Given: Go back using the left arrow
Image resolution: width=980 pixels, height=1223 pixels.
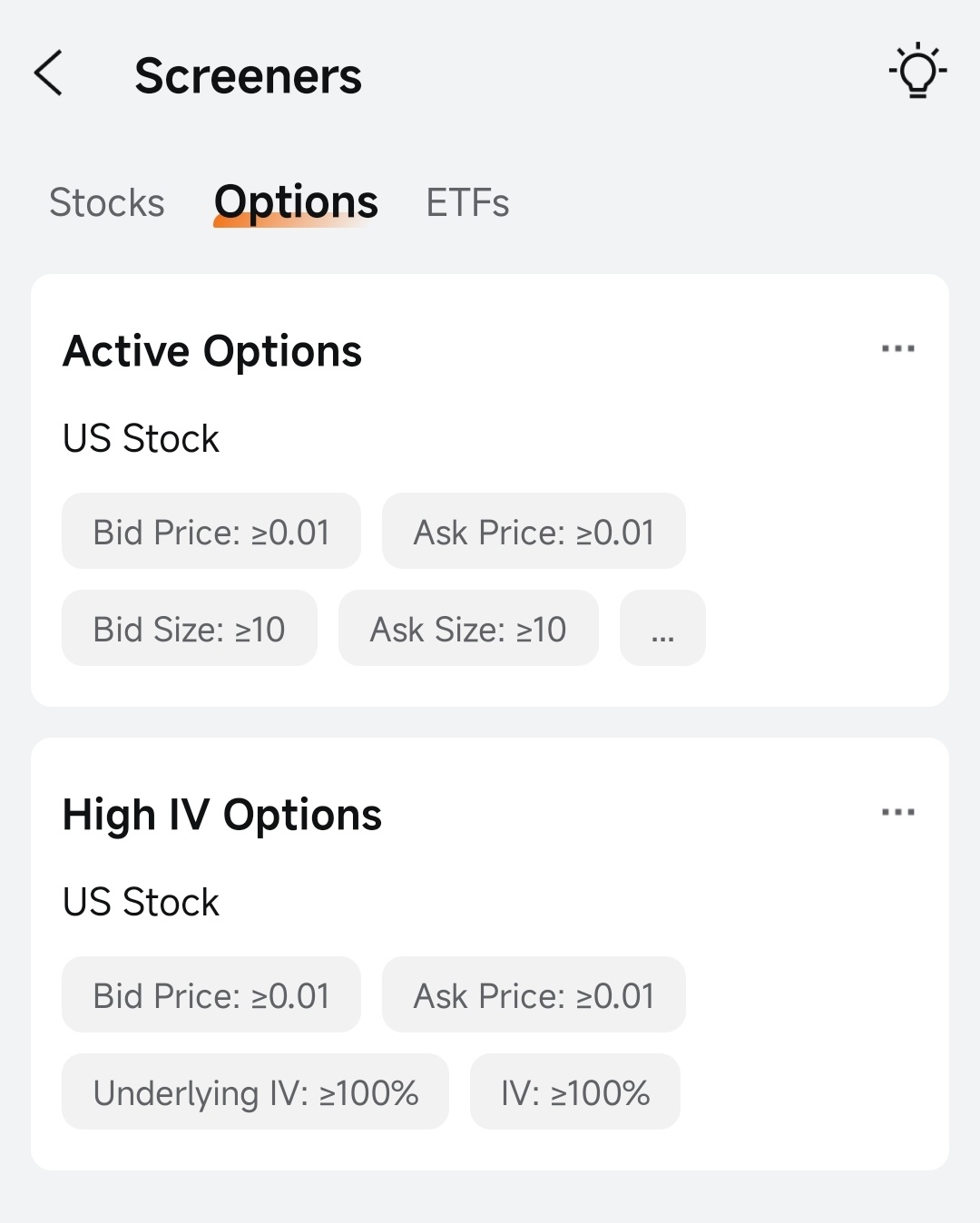Looking at the screenshot, I should [x=48, y=73].
